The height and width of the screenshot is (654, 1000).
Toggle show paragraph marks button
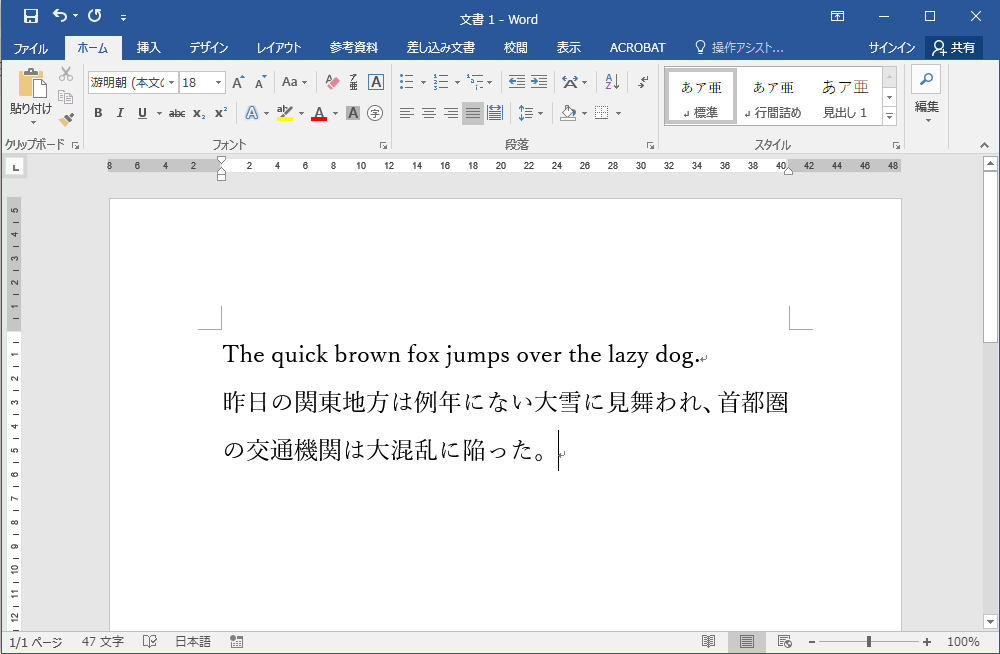point(643,82)
